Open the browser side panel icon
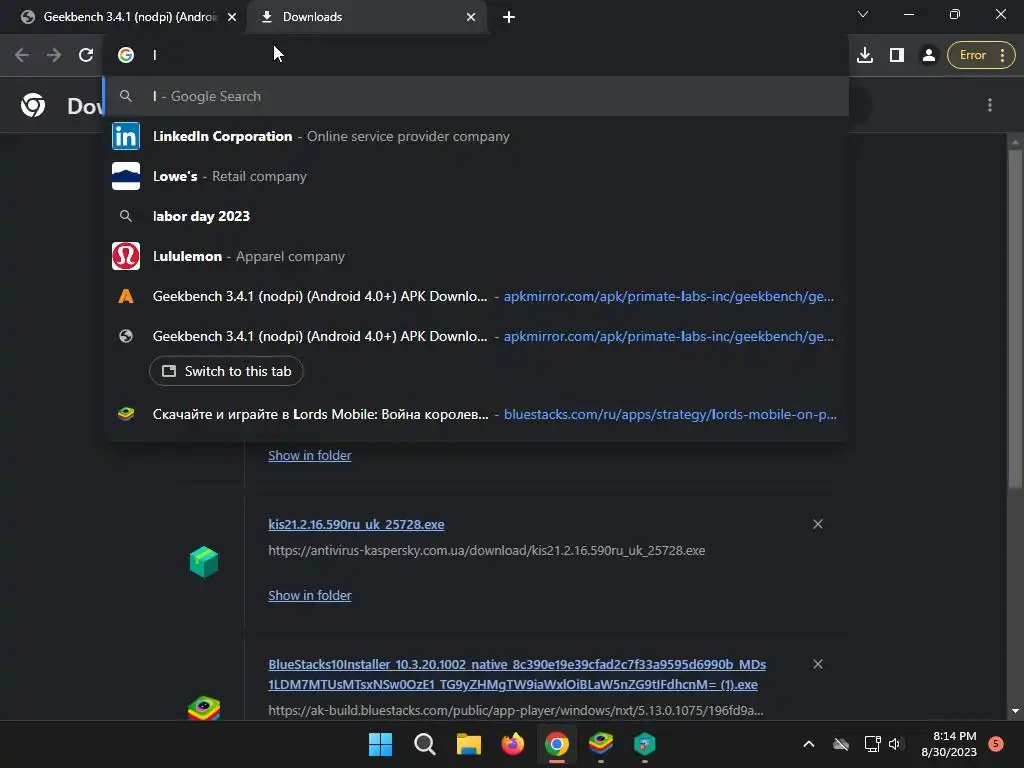The image size is (1024, 768). [x=897, y=55]
